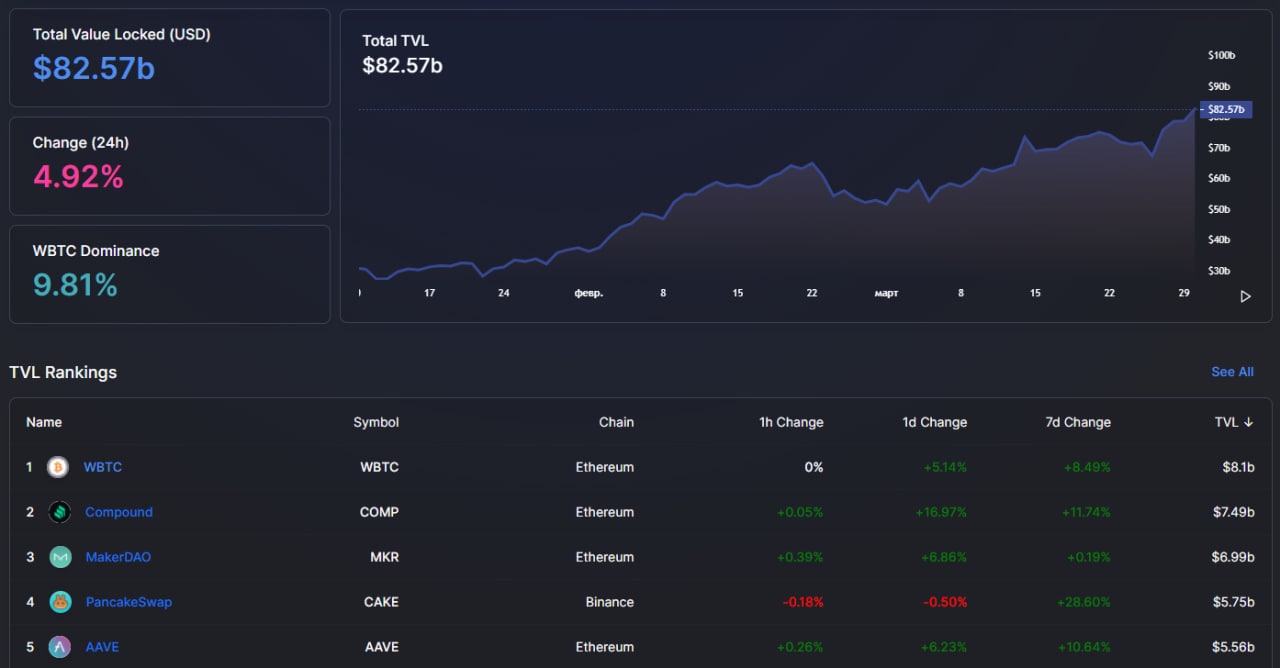Click the Total Value Locked $82.57b value
1280x668 pixels.
click(x=94, y=68)
